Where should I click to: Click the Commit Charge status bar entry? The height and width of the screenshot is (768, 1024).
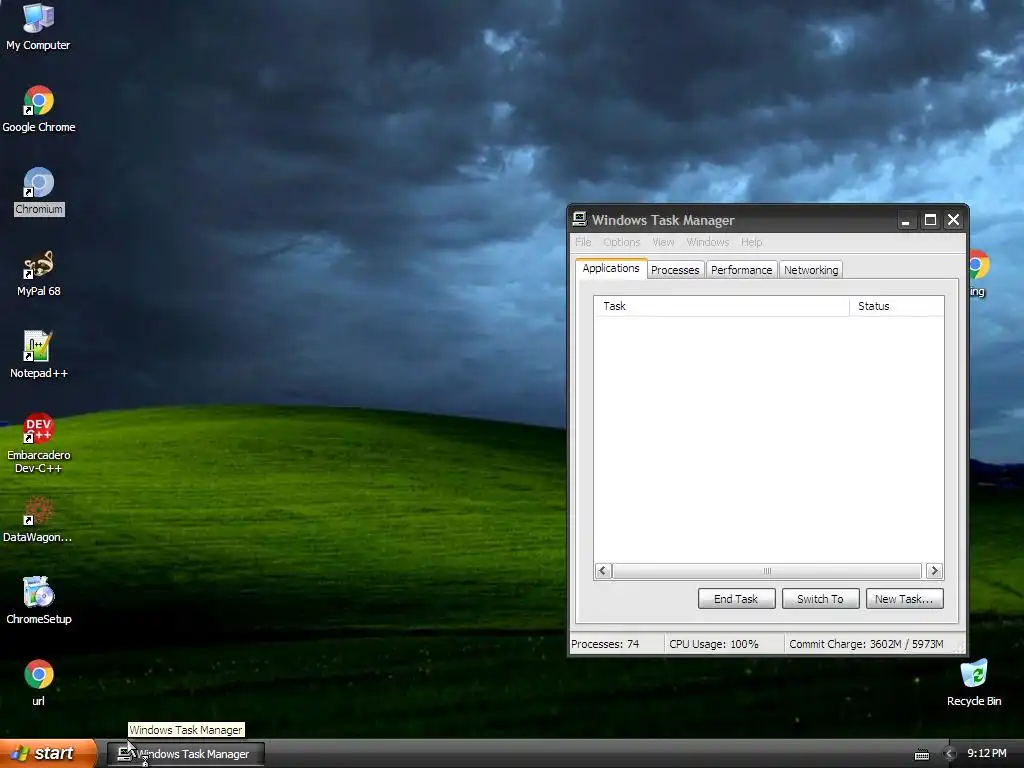click(x=867, y=644)
